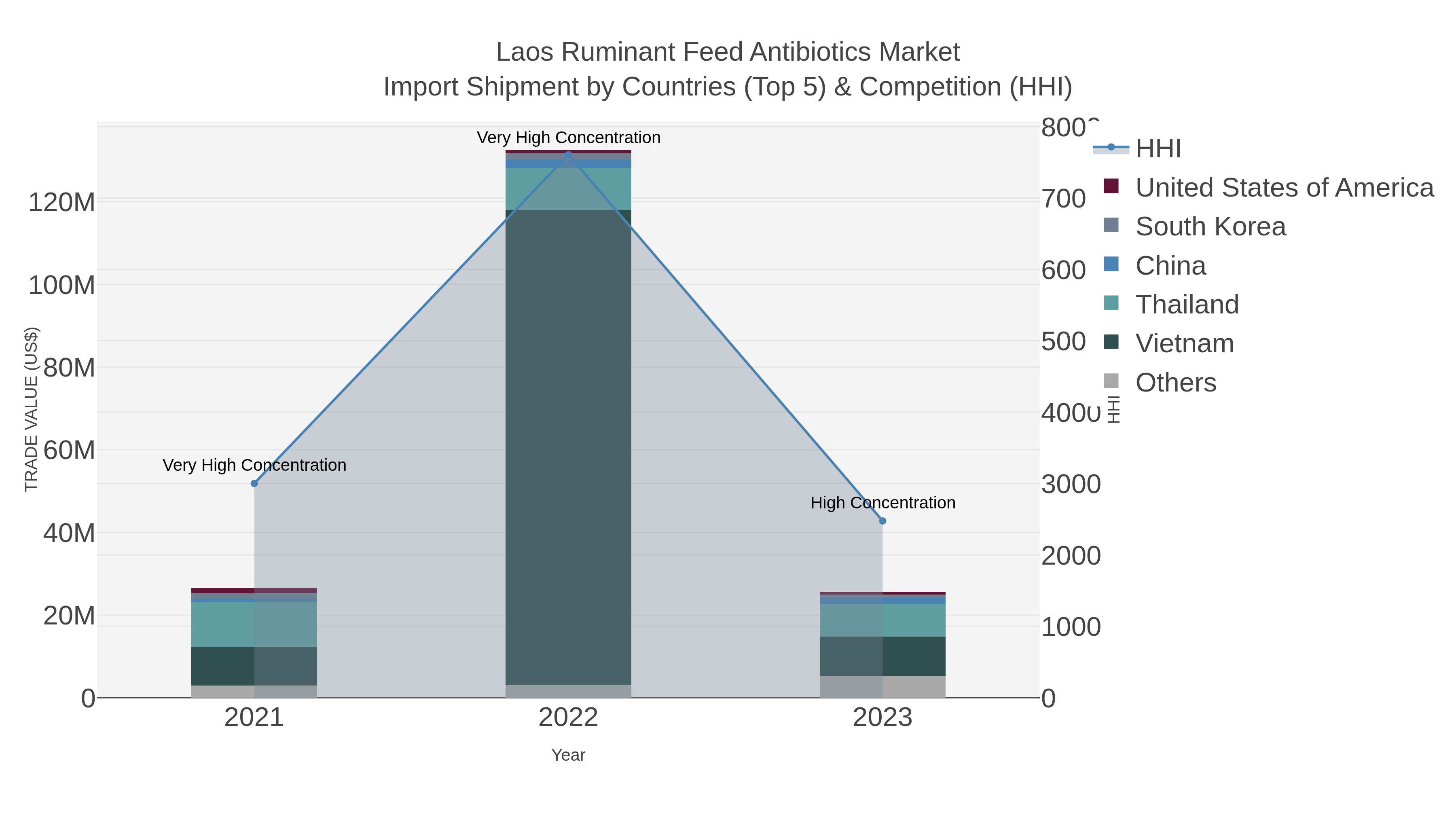Click the 2021 Thailand bar segment
This screenshot has height=819, width=1456.
tap(254, 624)
